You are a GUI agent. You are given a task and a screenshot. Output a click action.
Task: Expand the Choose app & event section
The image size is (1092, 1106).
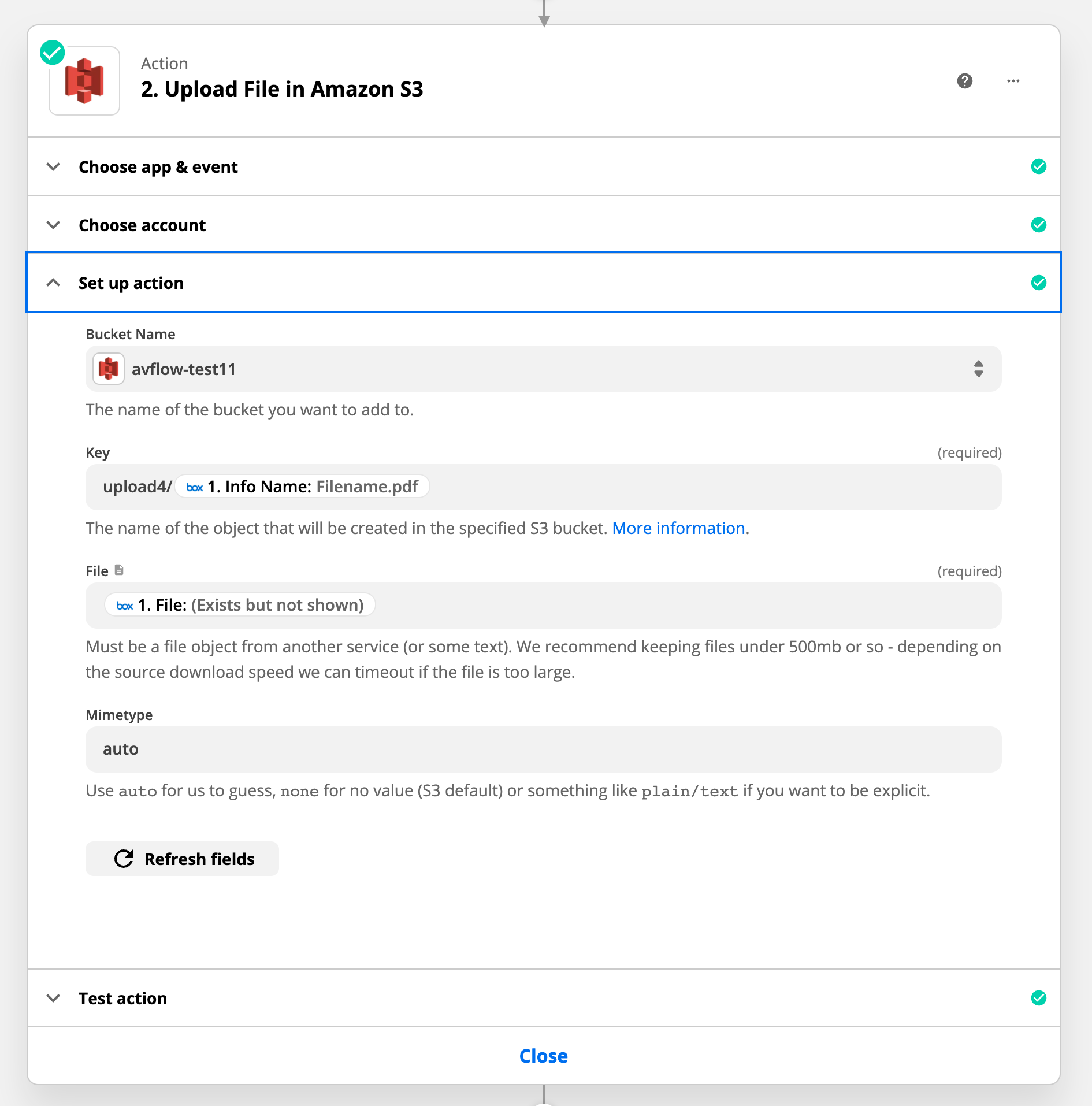tap(158, 167)
